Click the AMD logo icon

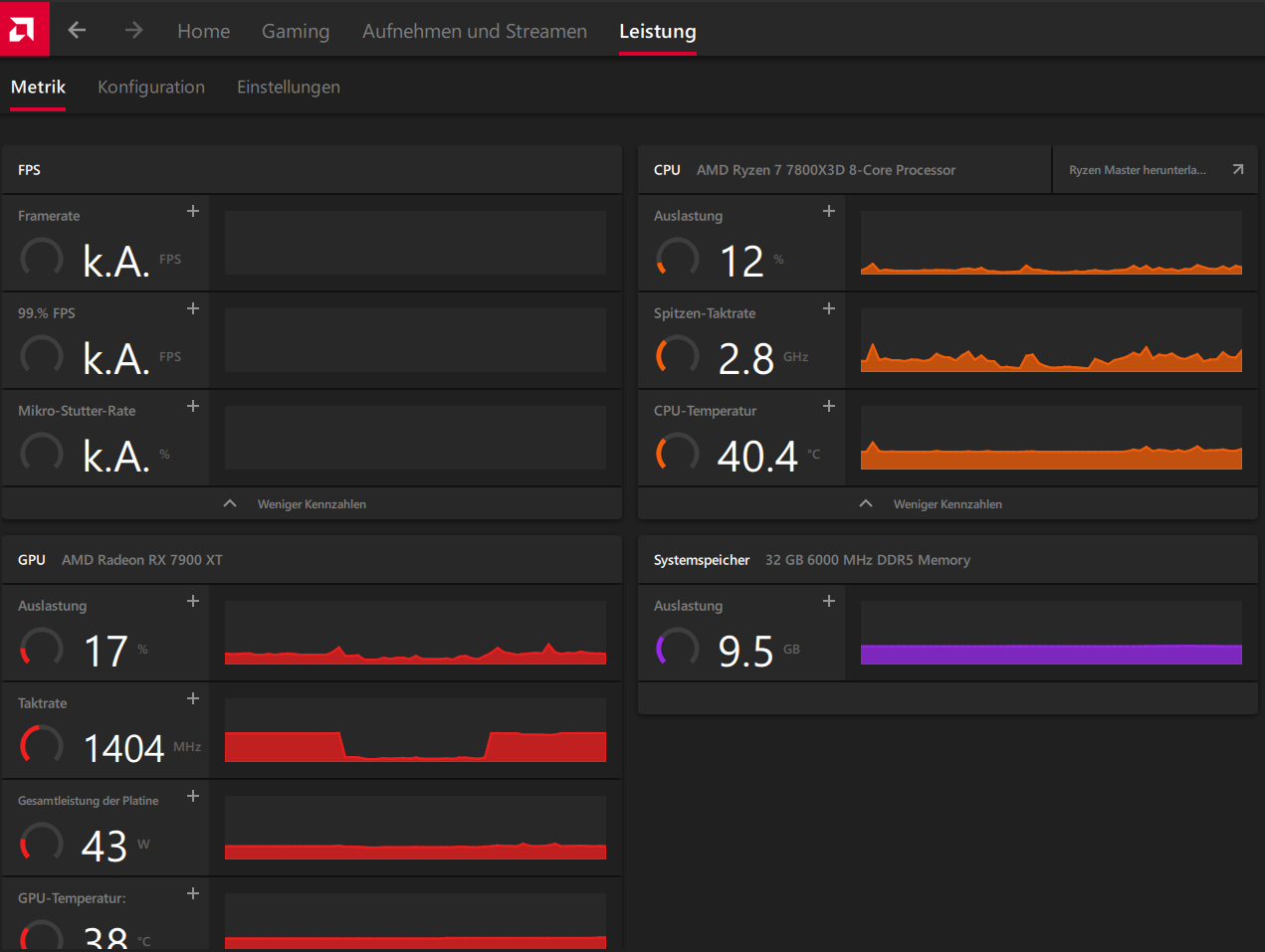pos(24,29)
